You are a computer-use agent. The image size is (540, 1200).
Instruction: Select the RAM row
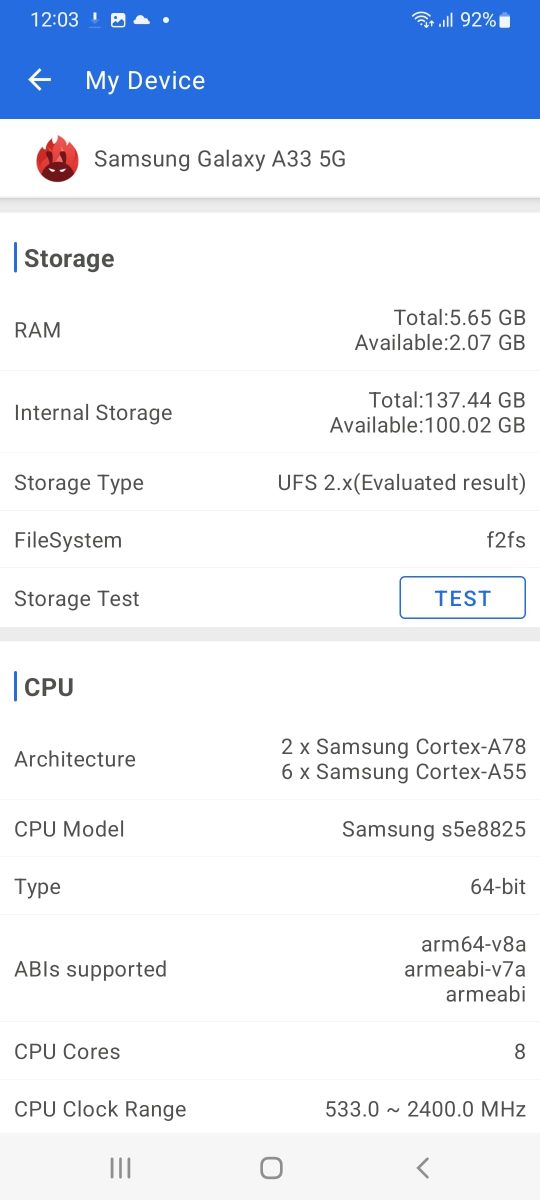[x=270, y=330]
